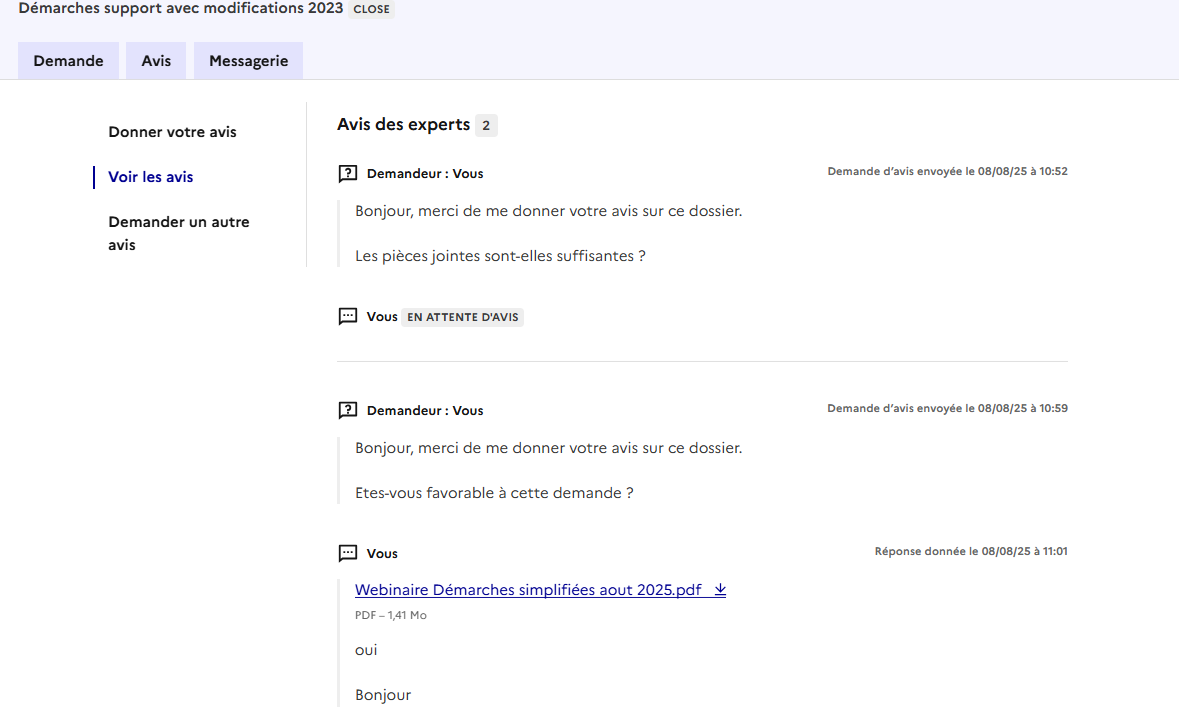
Task: Click the 'EN ATTENTE D'AVIS' badge
Action: point(462,317)
